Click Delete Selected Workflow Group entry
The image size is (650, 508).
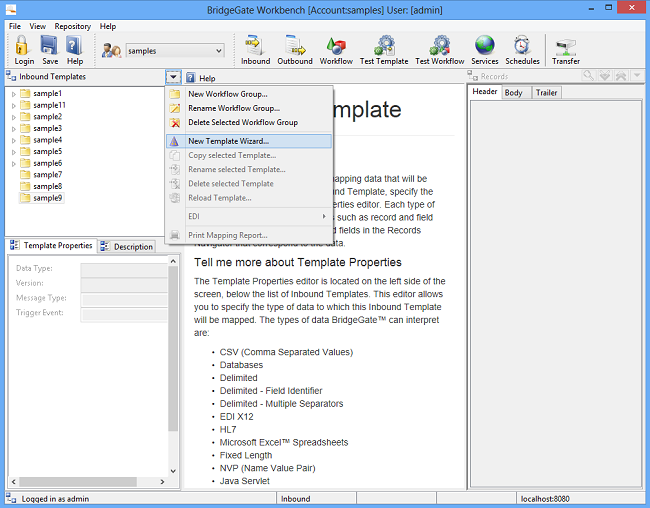click(242, 122)
